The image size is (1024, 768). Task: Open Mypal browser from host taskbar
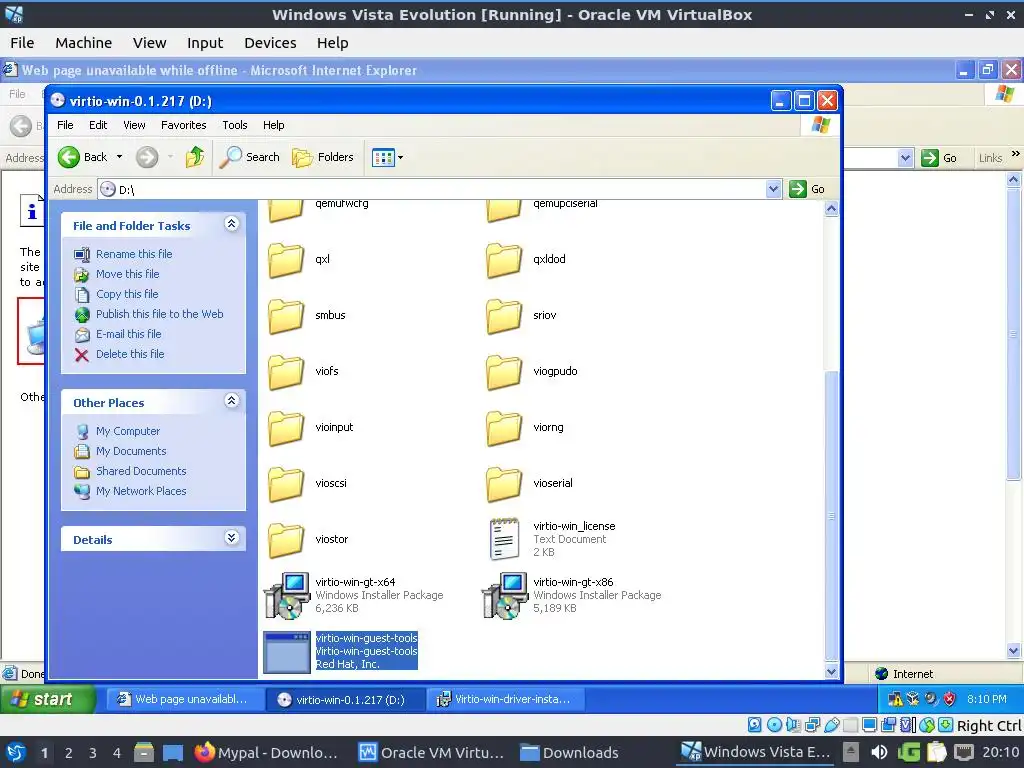[267, 752]
